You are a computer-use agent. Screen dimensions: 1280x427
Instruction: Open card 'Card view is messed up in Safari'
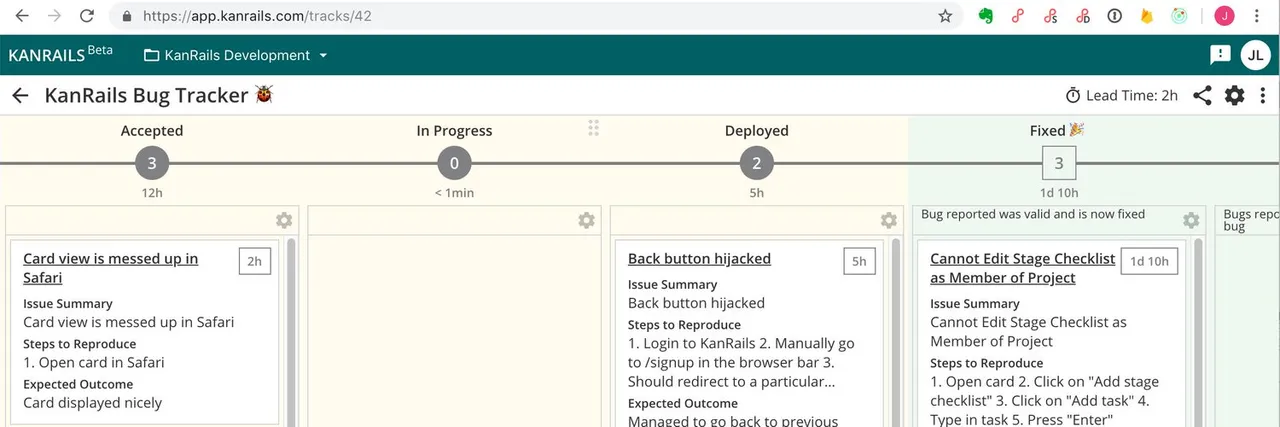pos(110,268)
